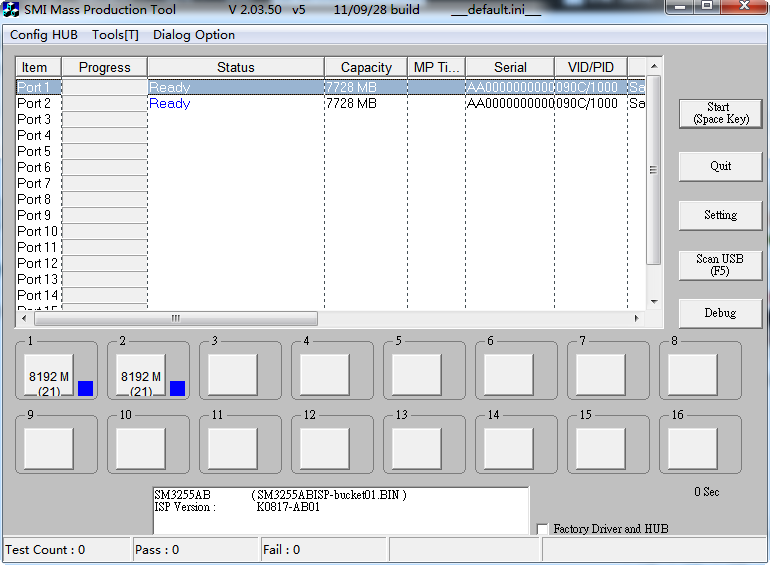The width and height of the screenshot is (770, 565).
Task: Click the SMI app icon in title bar
Action: point(12,10)
